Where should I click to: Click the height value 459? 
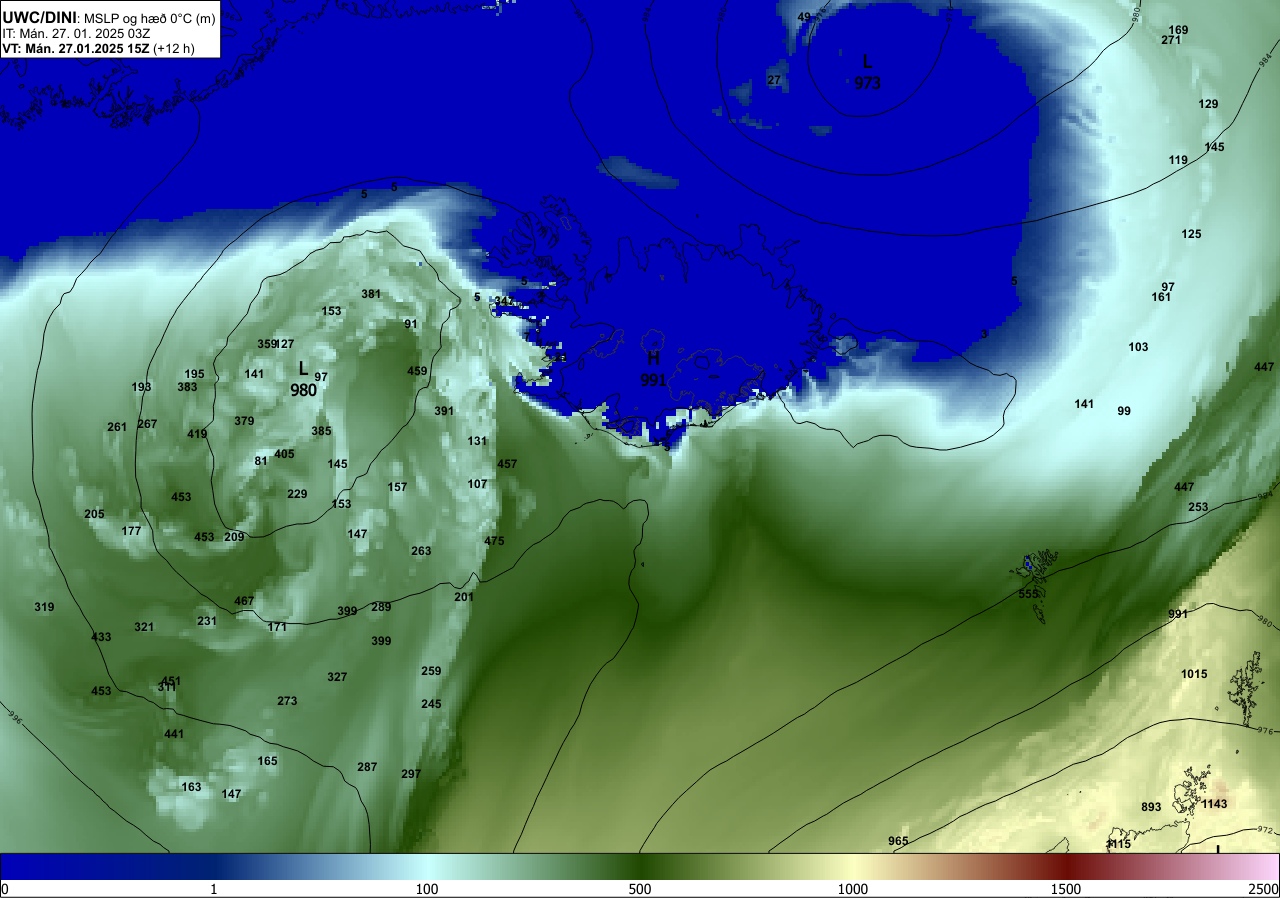417,371
